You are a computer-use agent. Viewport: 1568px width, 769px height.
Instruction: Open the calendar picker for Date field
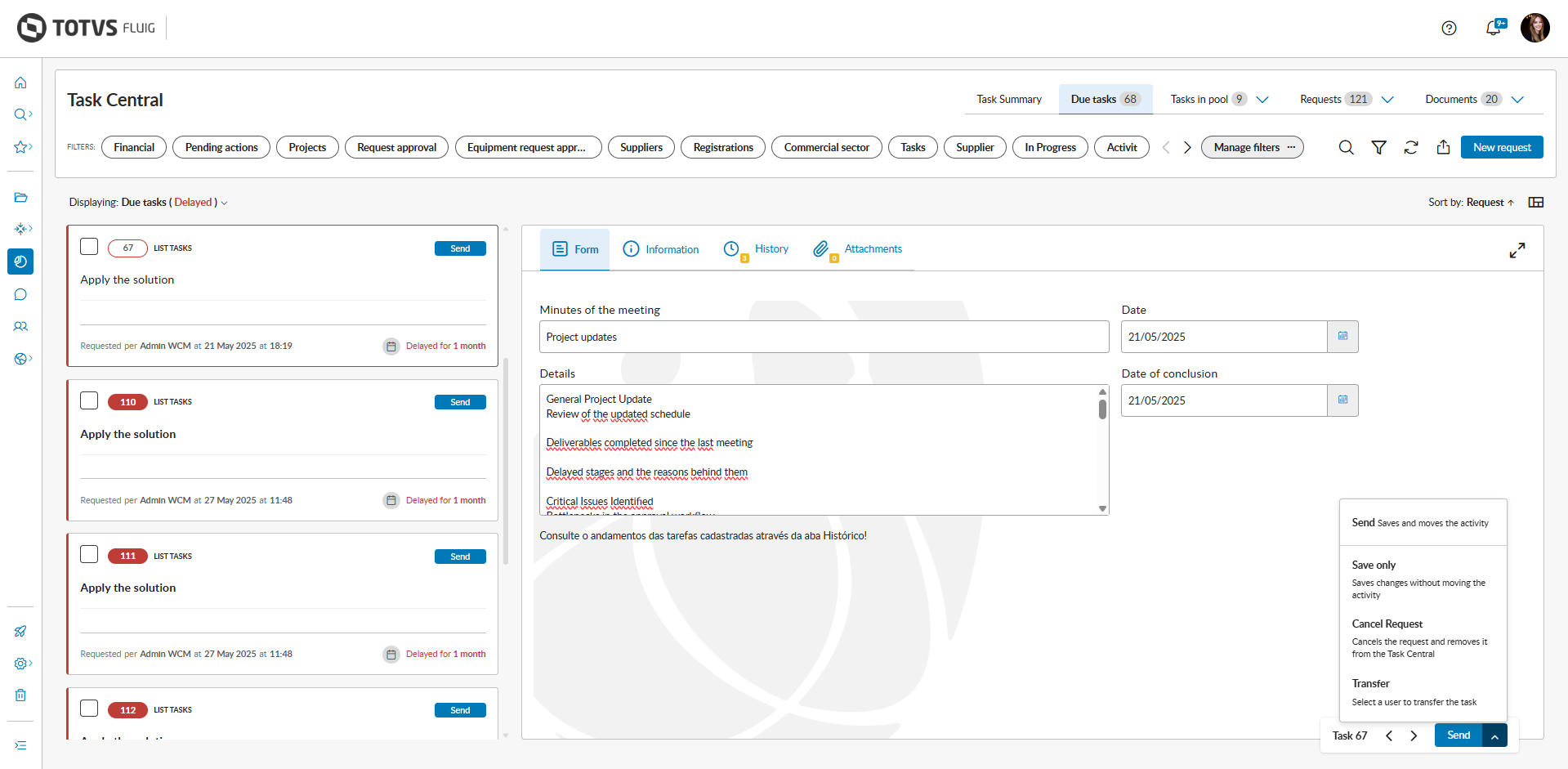[x=1342, y=337]
